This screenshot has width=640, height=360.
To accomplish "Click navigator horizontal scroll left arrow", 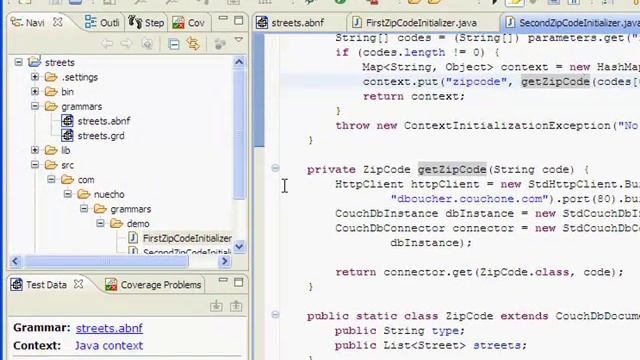I will (15, 261).
